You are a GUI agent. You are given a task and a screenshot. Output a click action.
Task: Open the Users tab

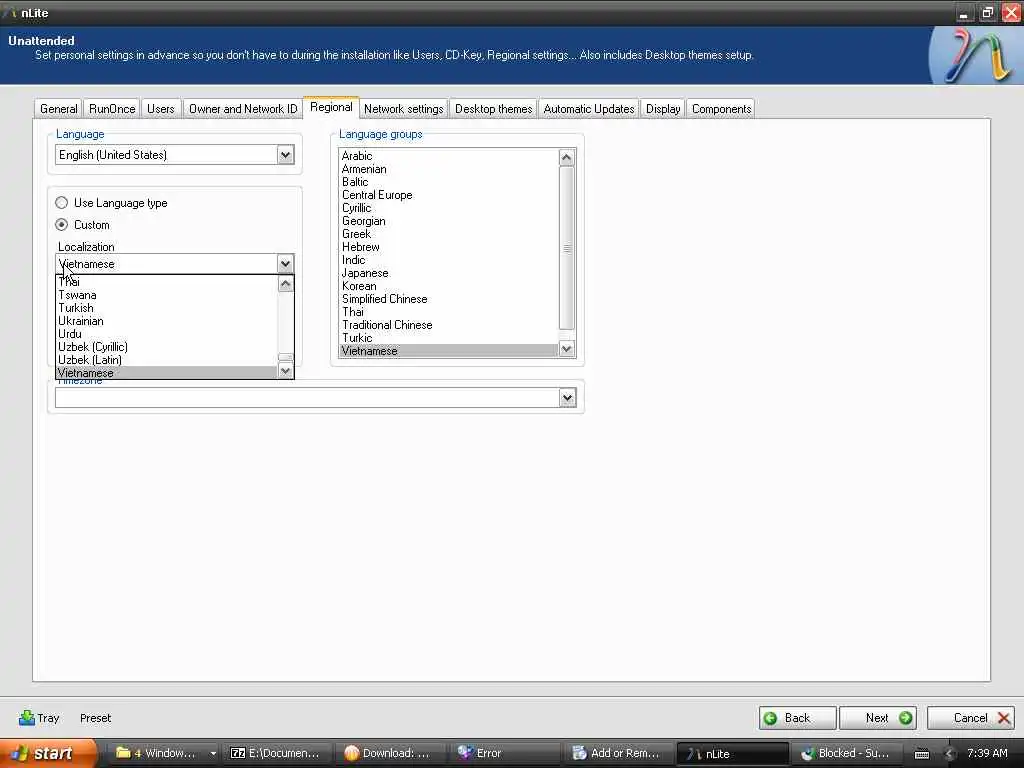pyautogui.click(x=161, y=109)
